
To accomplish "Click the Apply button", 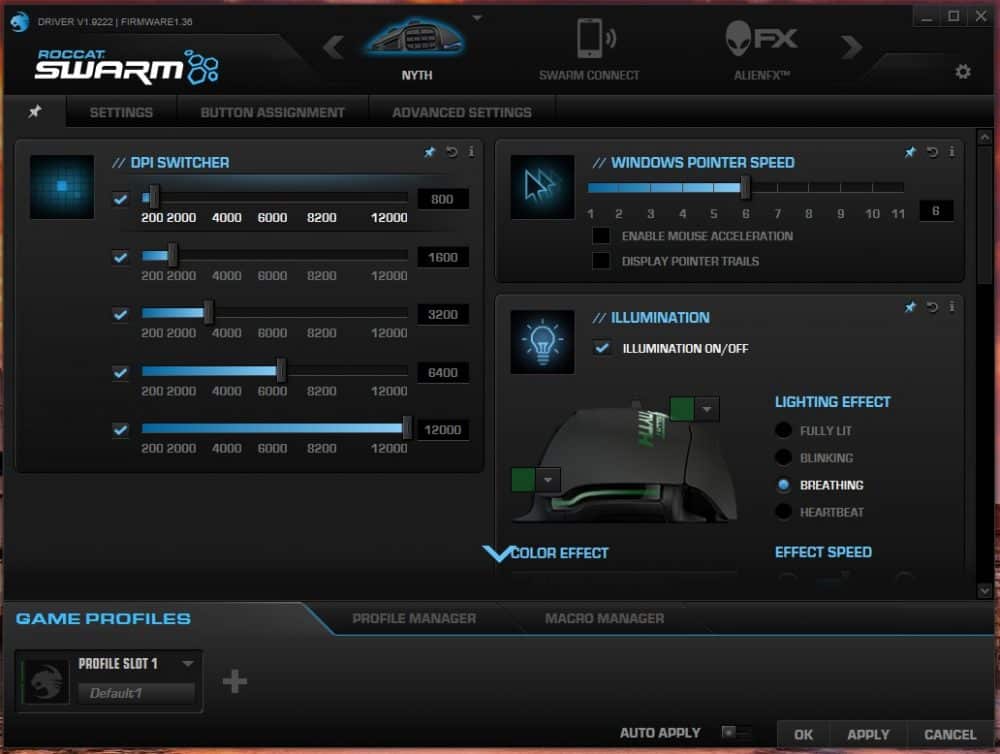I will 868,734.
